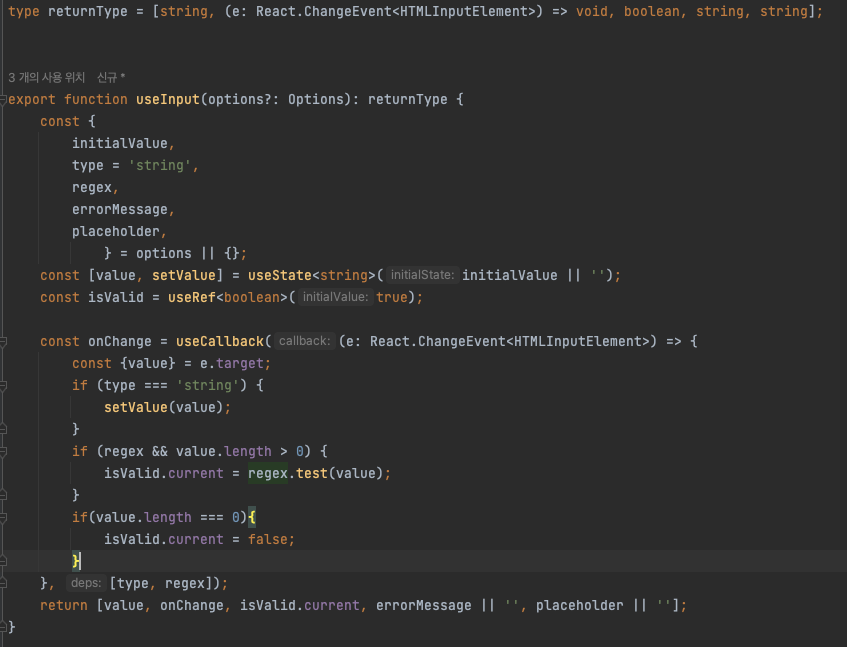Click boolean in useRef<boolean>
847x647 pixels.
click(252, 298)
